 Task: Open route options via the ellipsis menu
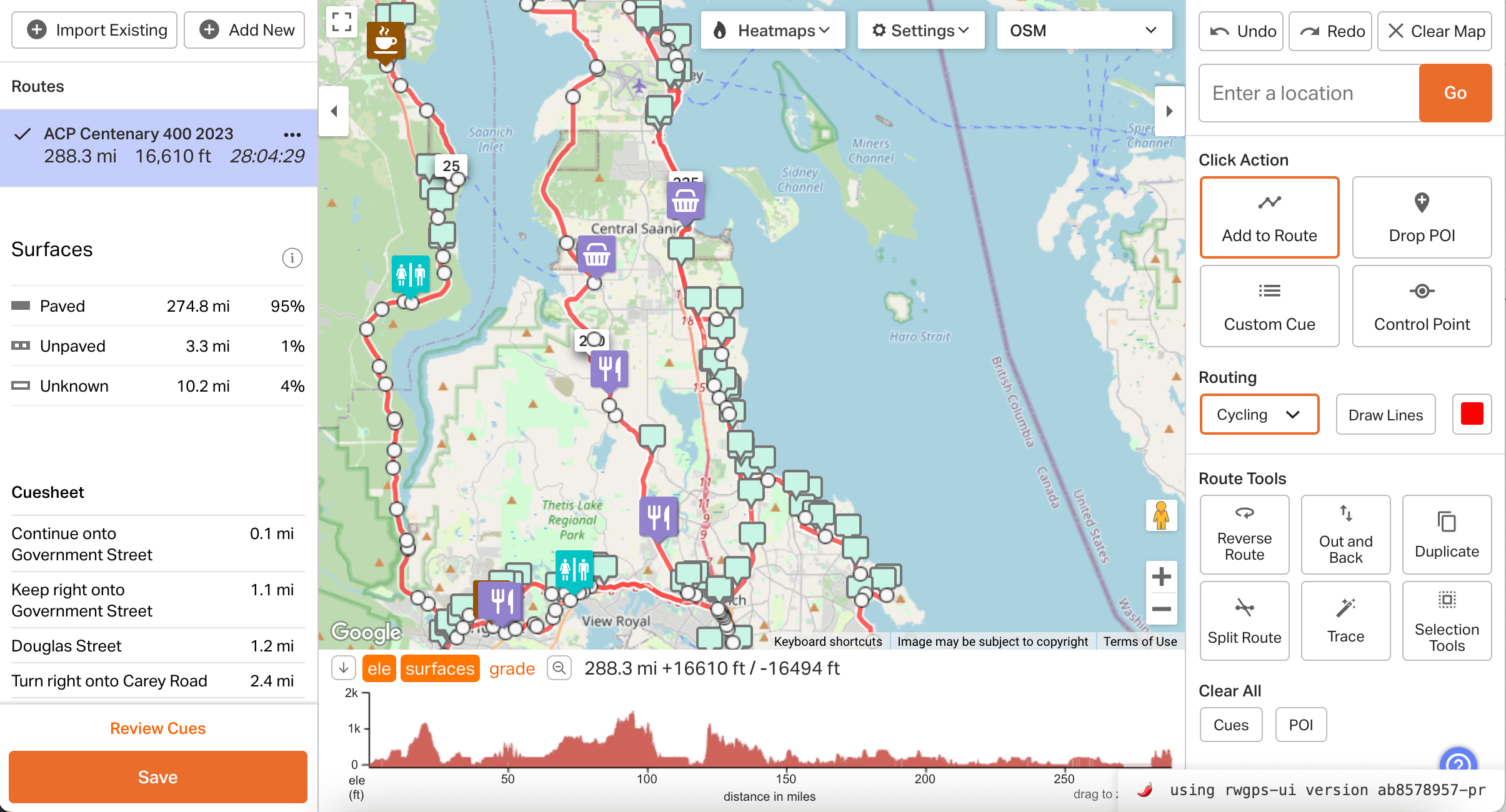point(292,134)
